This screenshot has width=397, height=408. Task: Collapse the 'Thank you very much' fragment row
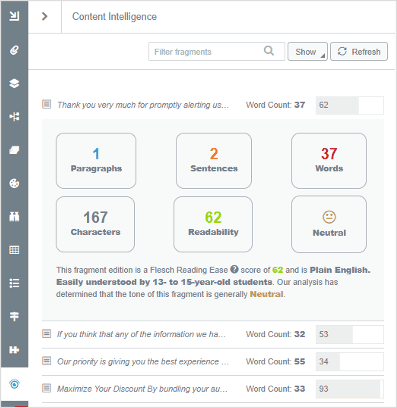click(213, 105)
